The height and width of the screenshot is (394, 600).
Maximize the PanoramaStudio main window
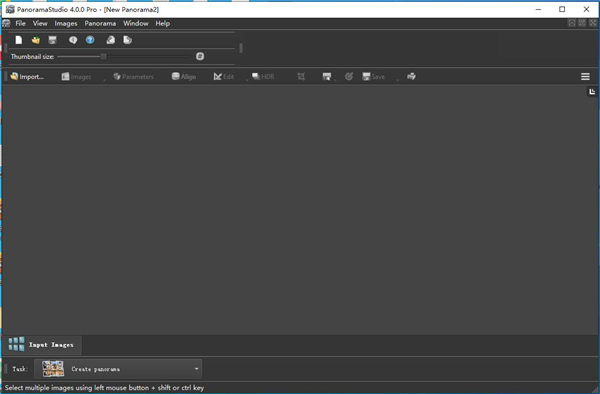pyautogui.click(x=562, y=9)
